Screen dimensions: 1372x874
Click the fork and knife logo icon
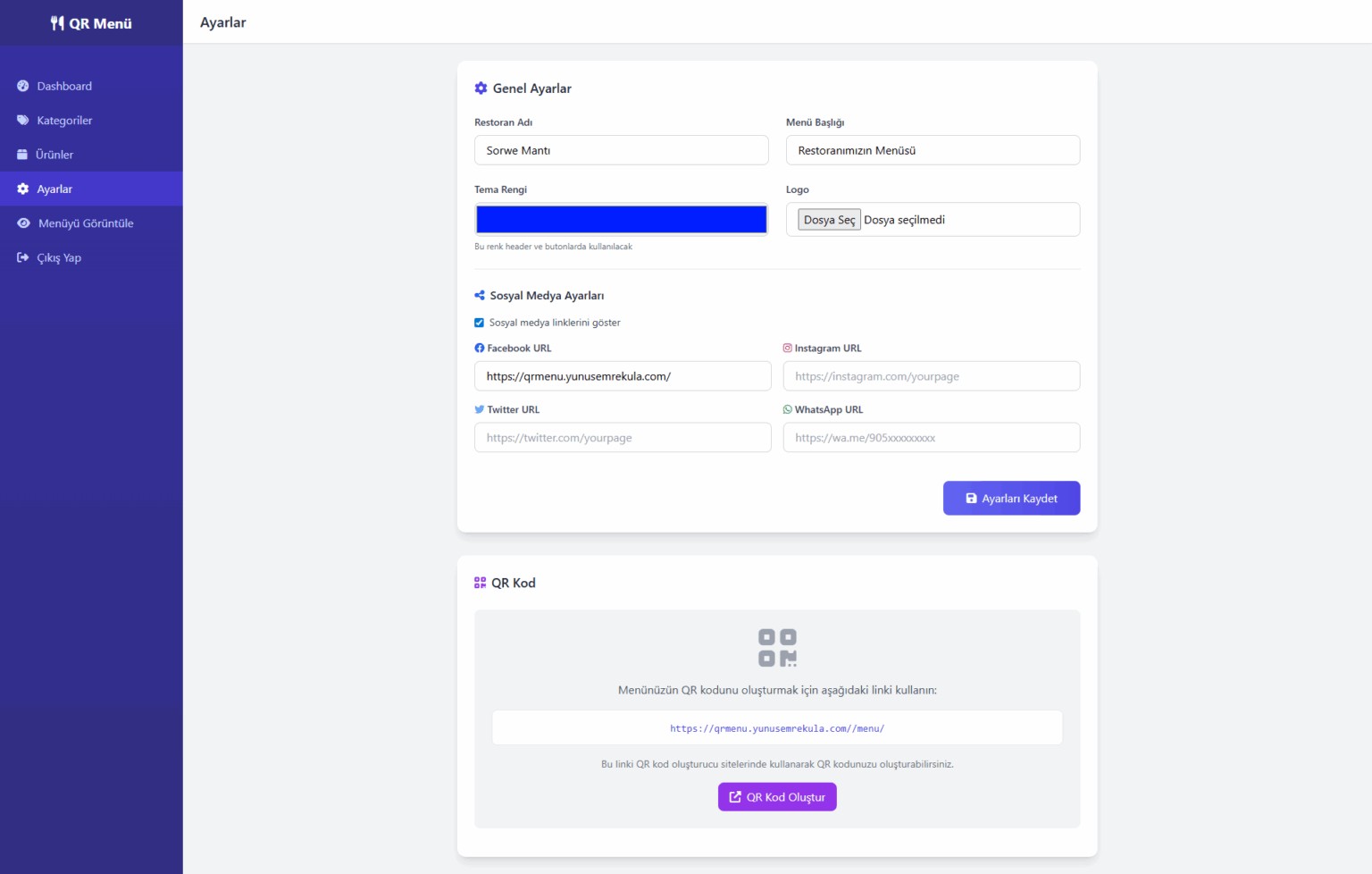[57, 23]
